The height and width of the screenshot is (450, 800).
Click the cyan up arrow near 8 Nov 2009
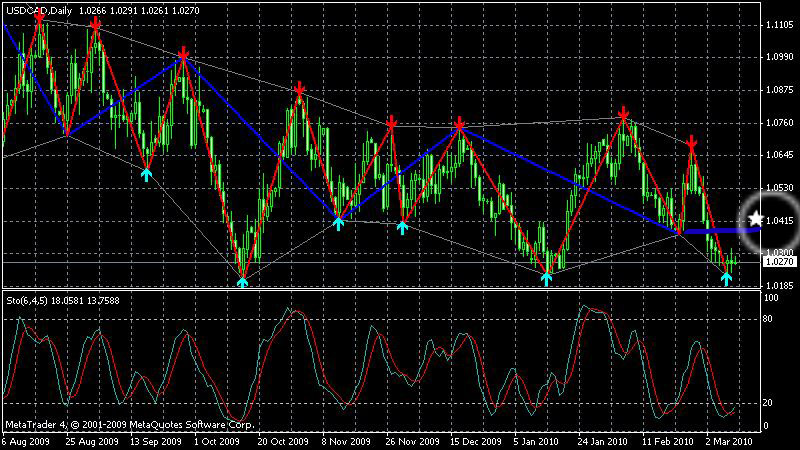(x=338, y=223)
